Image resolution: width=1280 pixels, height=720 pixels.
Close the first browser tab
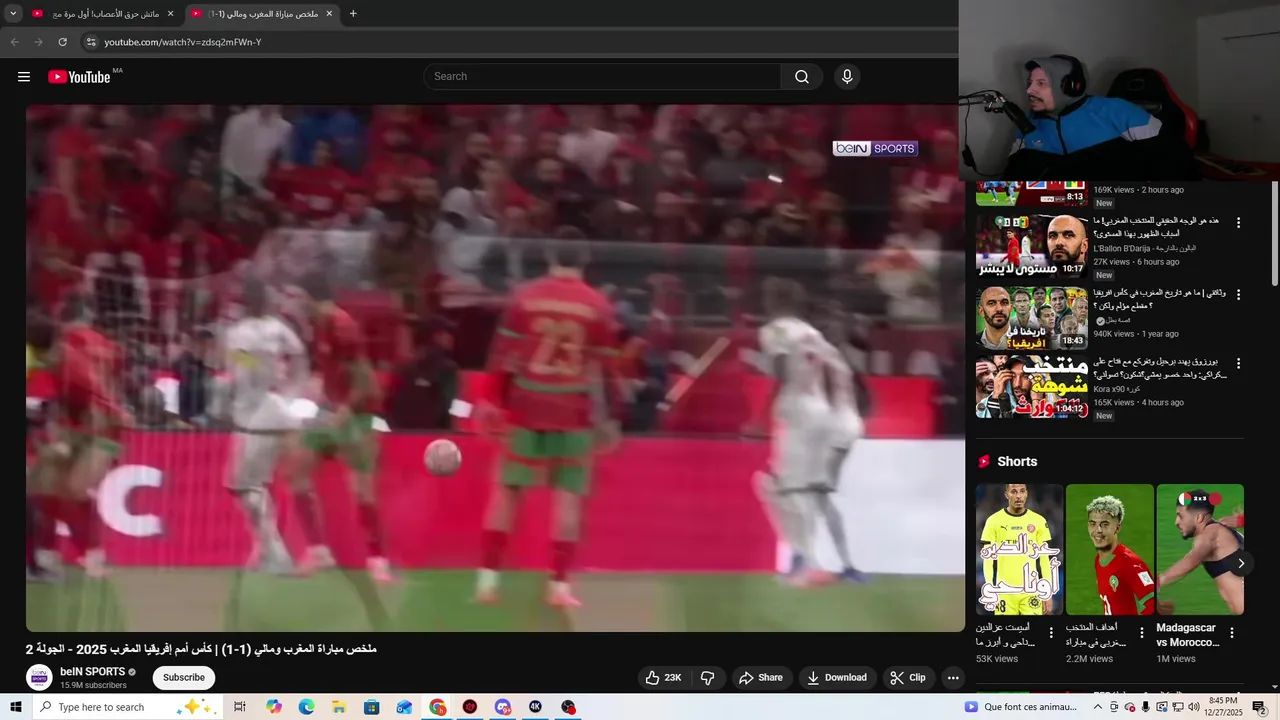coord(170,13)
